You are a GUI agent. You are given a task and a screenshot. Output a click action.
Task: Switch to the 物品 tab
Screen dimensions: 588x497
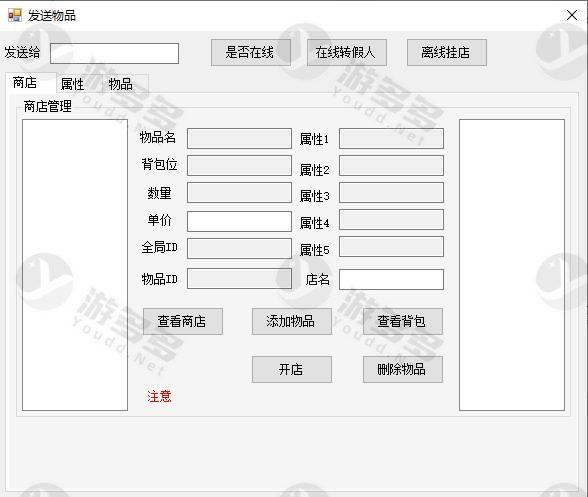pos(121,84)
